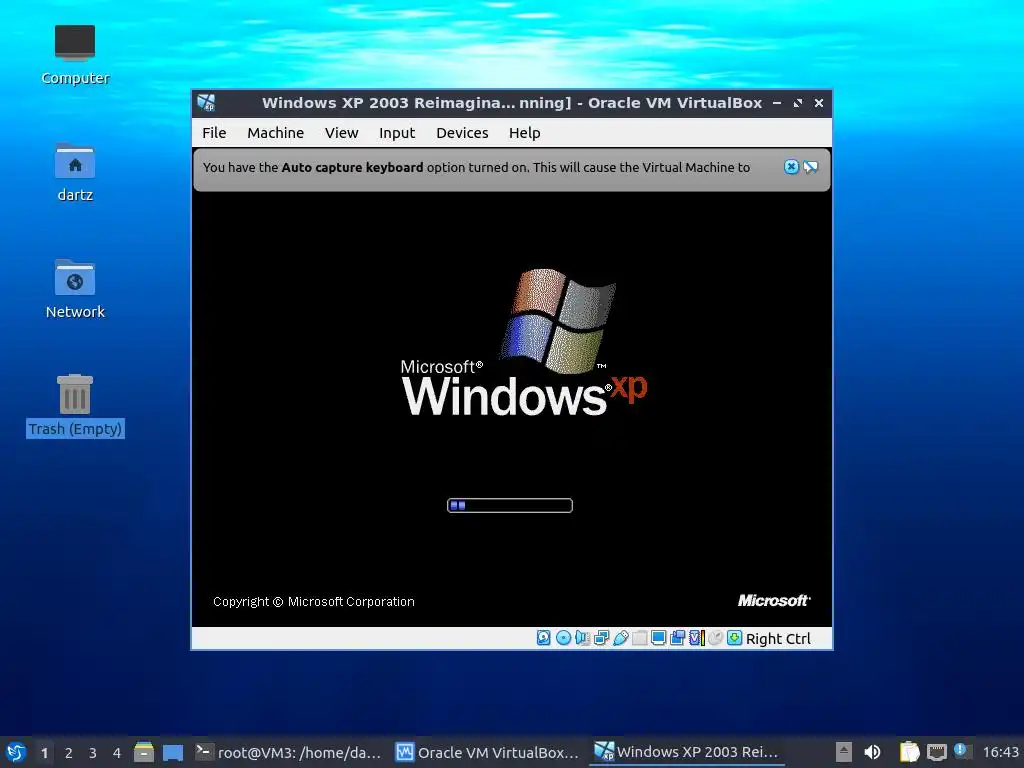Open the View menu
This screenshot has width=1024, height=768.
[342, 133]
